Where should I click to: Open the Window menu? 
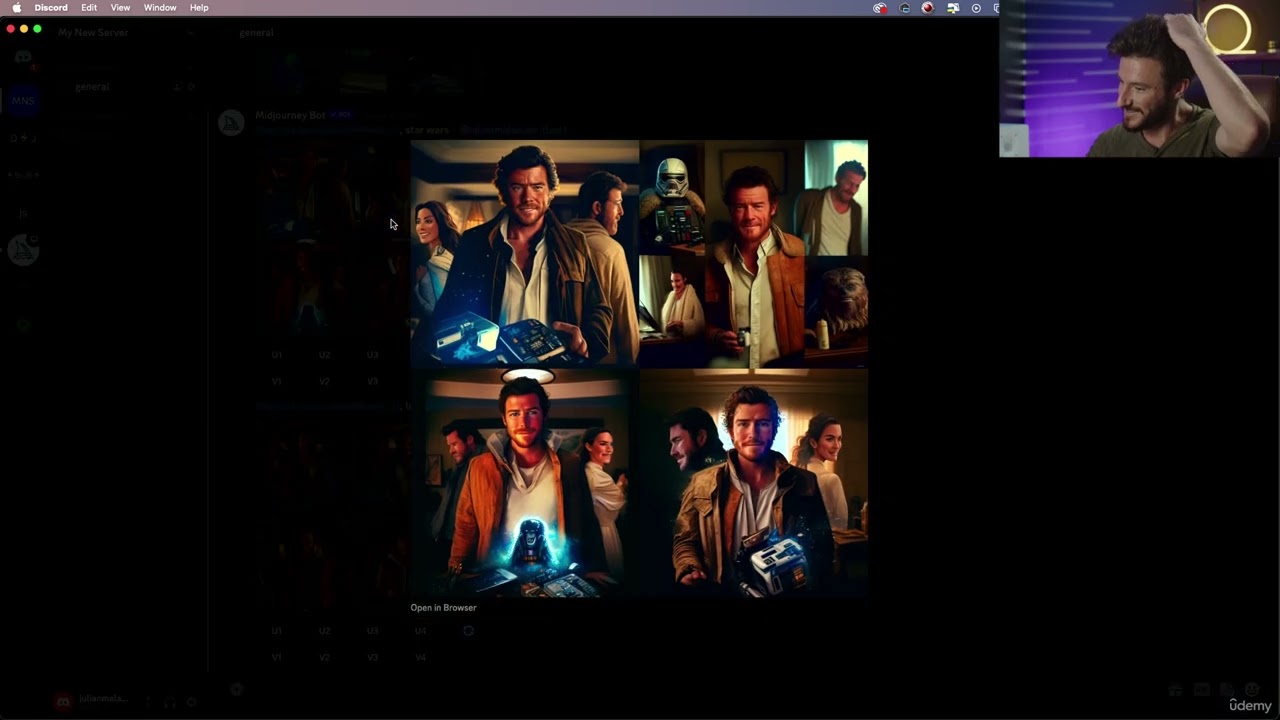(x=160, y=8)
